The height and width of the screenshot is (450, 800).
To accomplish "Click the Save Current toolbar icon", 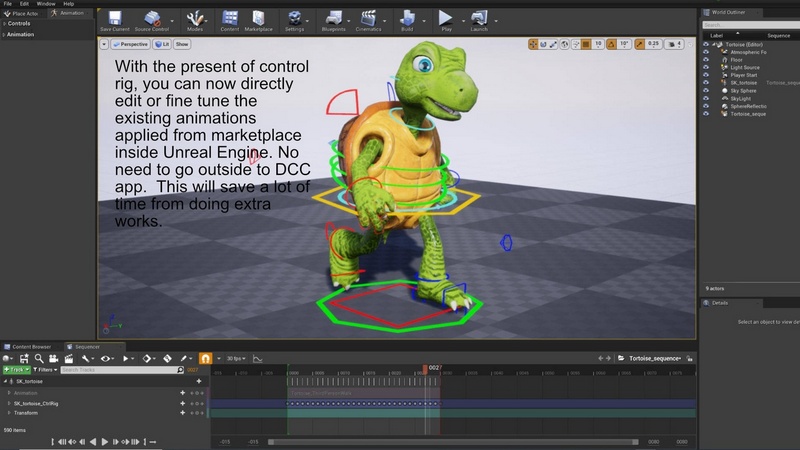I will (x=113, y=19).
